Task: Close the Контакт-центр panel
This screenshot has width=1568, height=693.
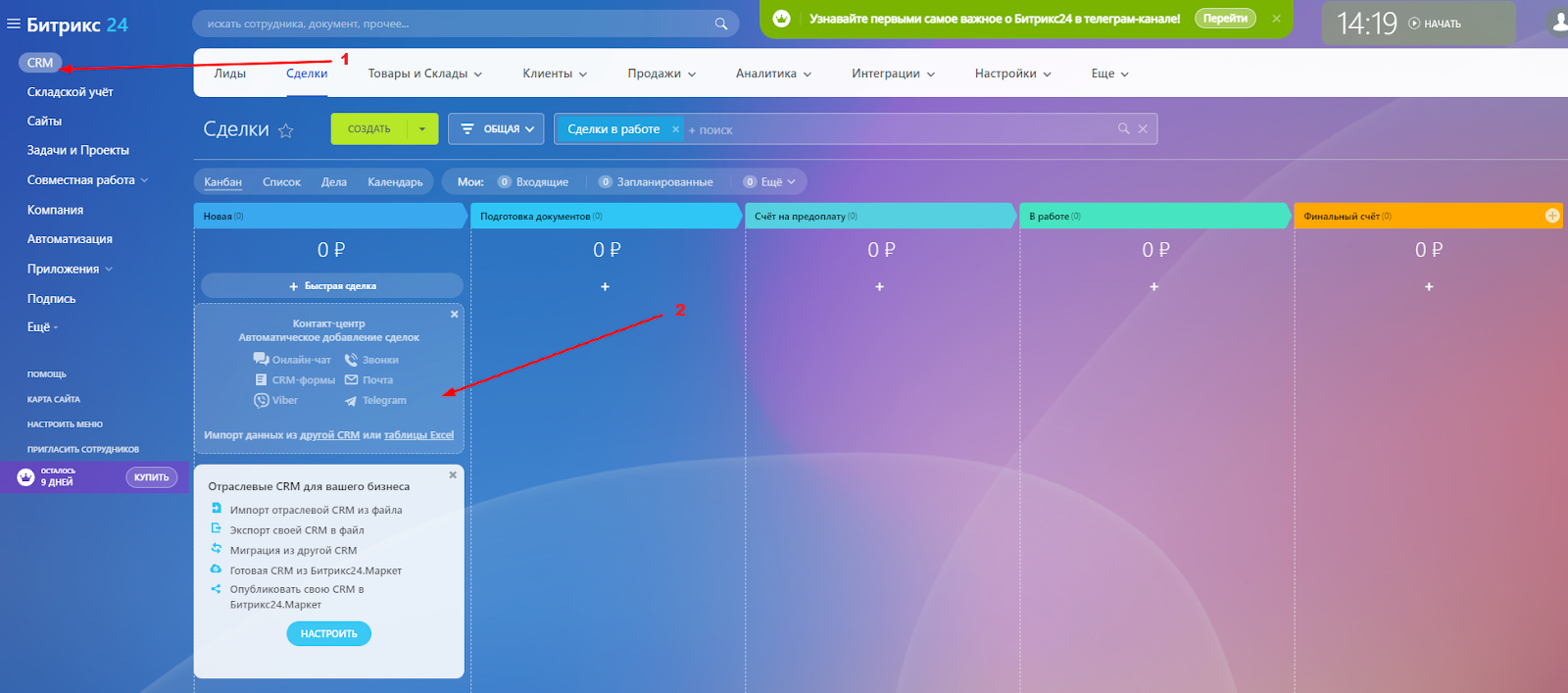Action: click(x=454, y=315)
